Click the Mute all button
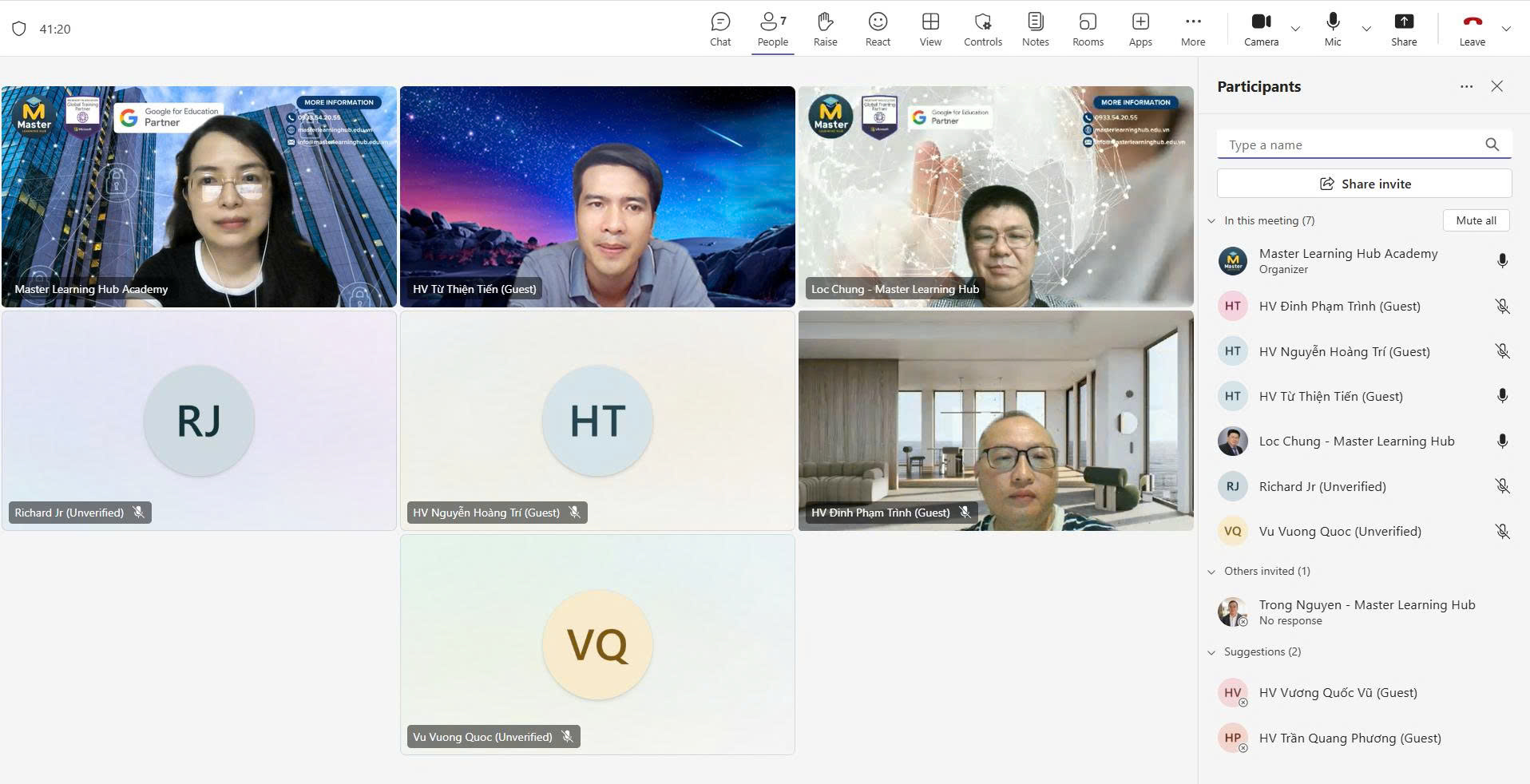The height and width of the screenshot is (784, 1530). click(x=1475, y=220)
